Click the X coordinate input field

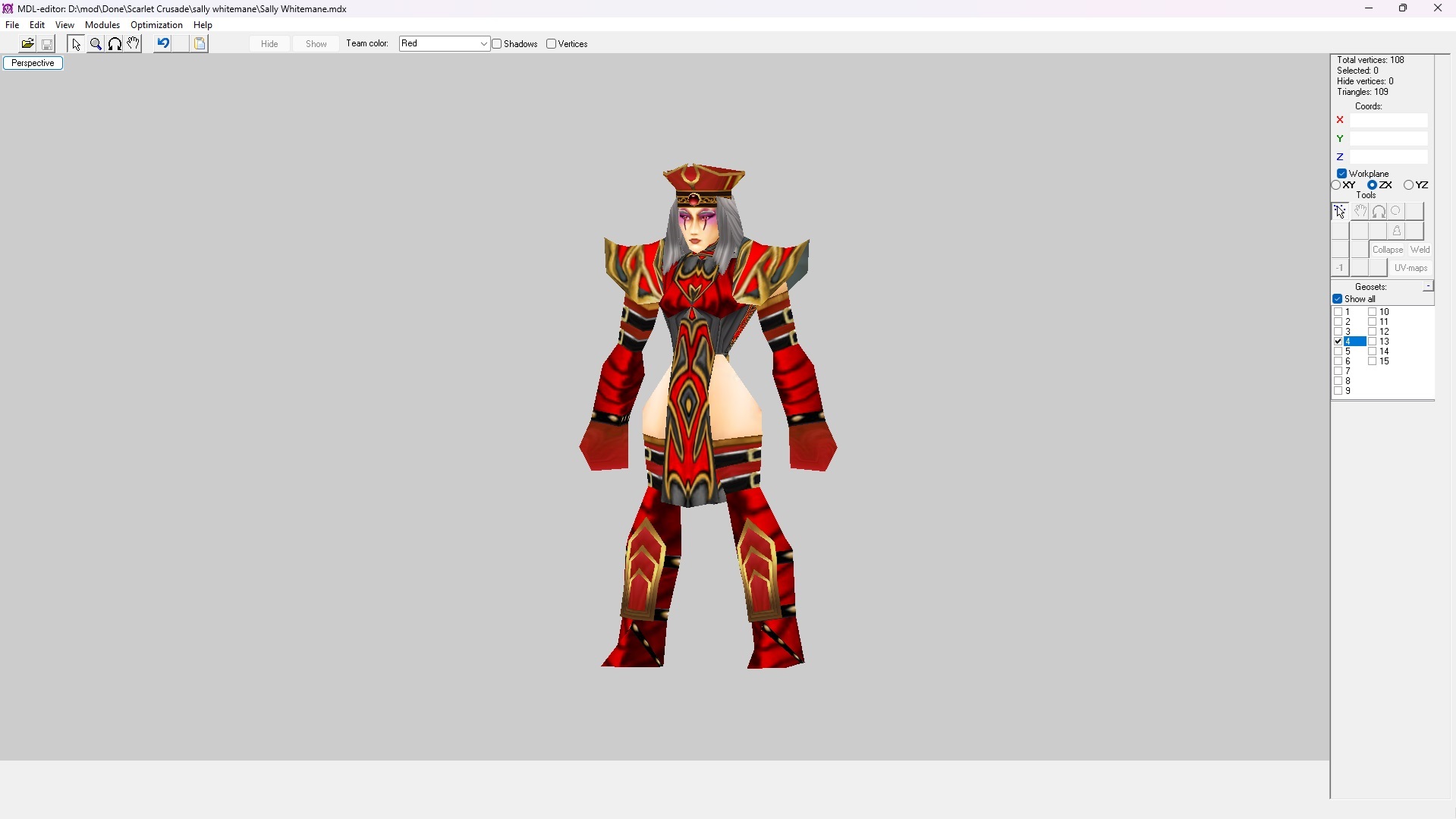point(1390,121)
